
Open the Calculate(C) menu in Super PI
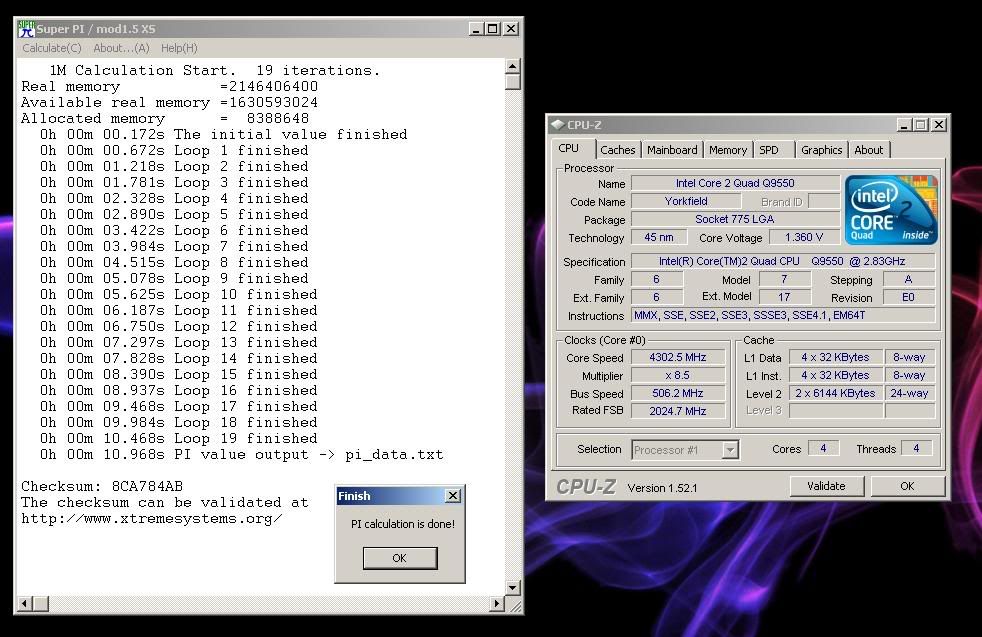coord(52,48)
